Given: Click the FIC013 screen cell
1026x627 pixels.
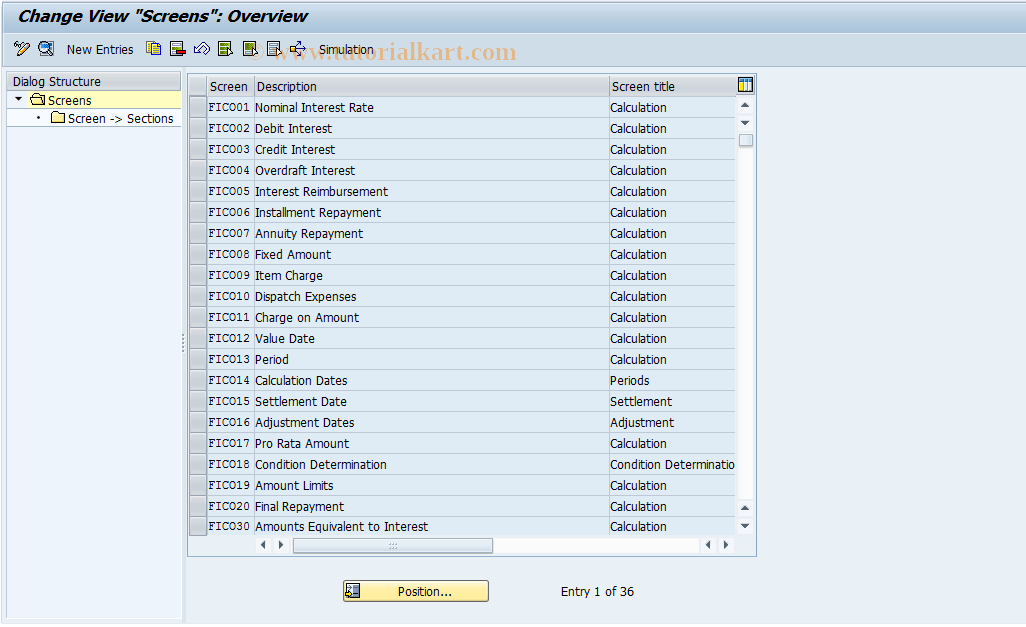Looking at the screenshot, I should pos(229,359).
